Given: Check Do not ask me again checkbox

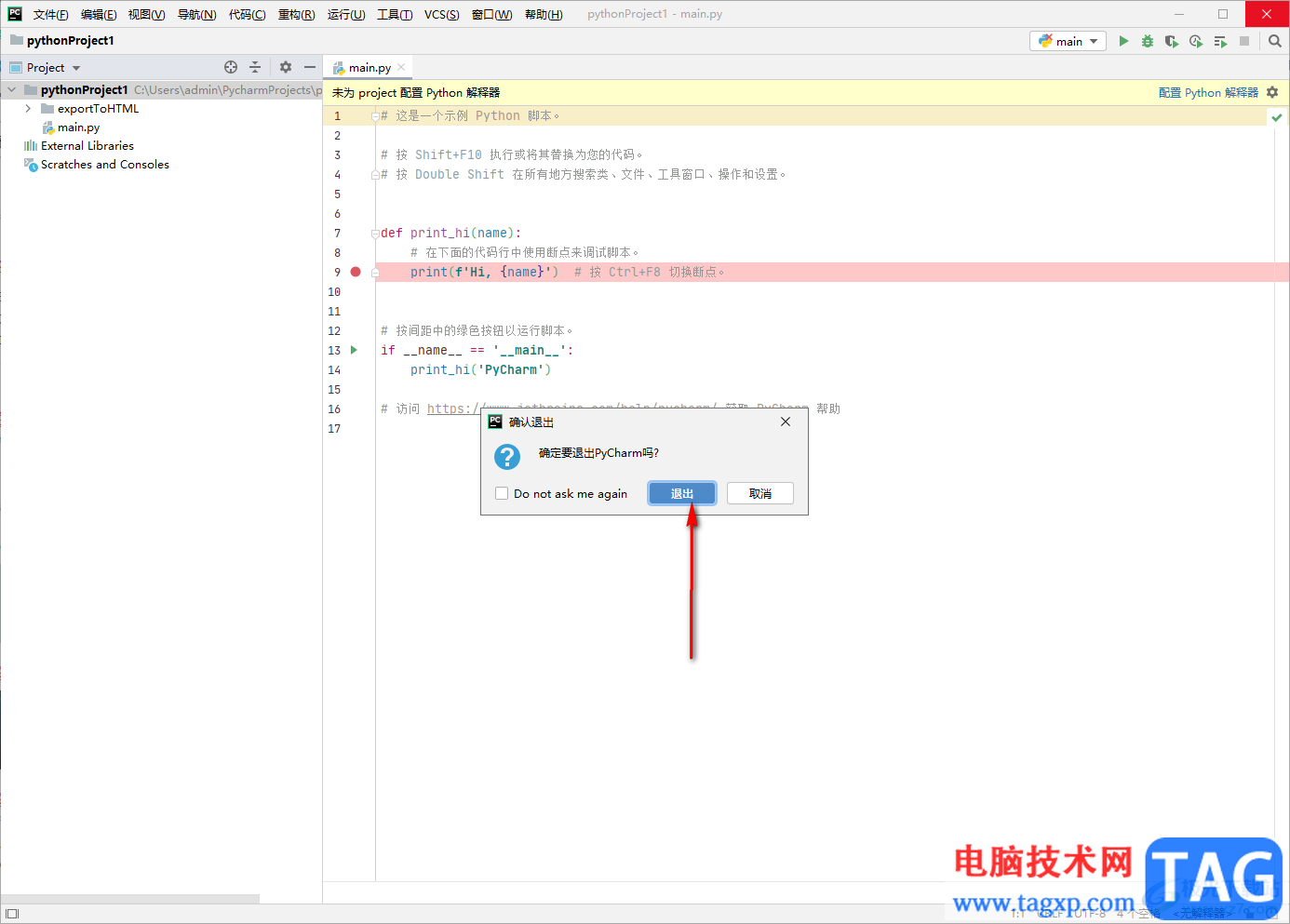Looking at the screenshot, I should pos(502,493).
